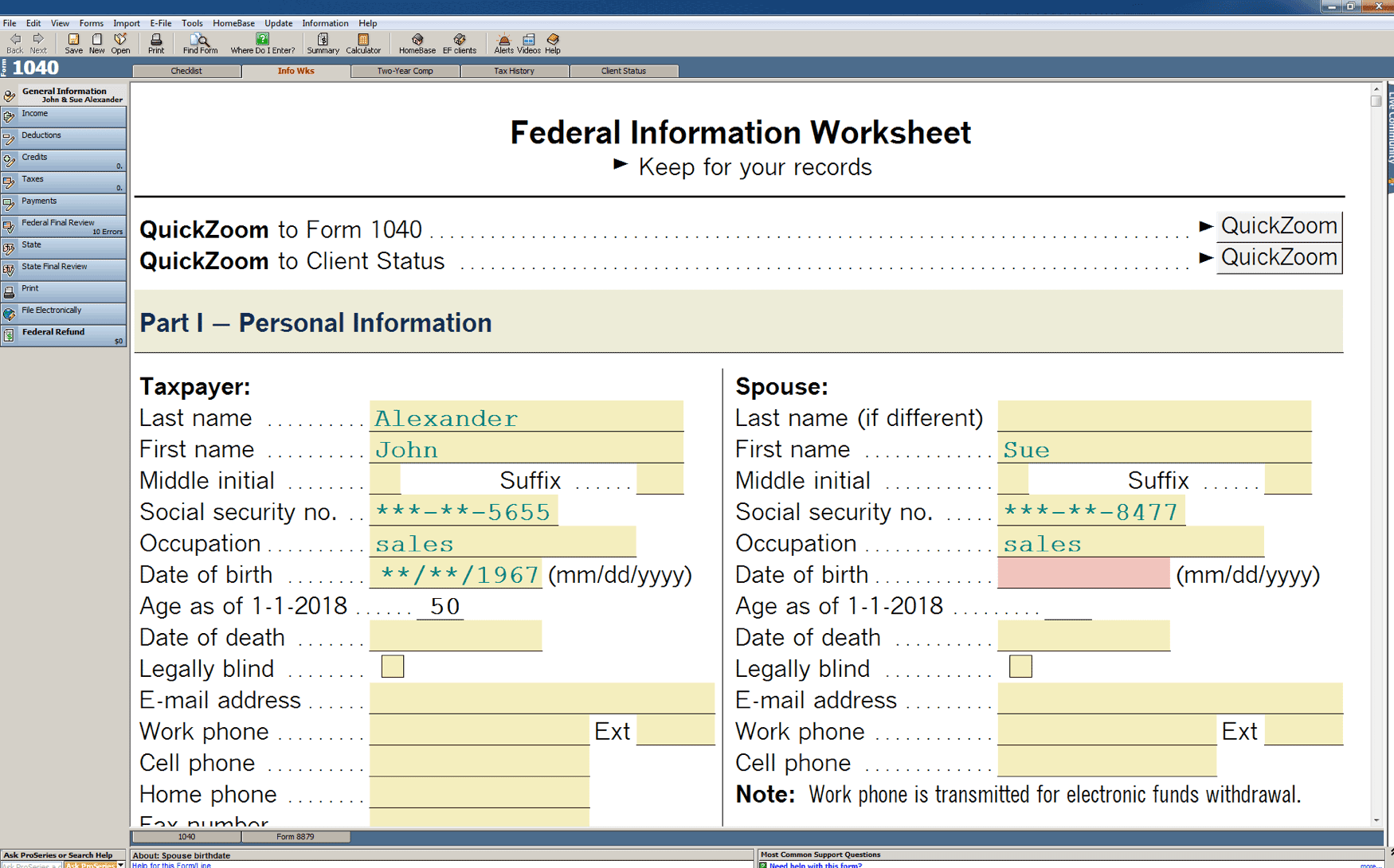Open the 1040 bottom tab
Image resolution: width=1394 pixels, height=868 pixels.
pos(186,837)
